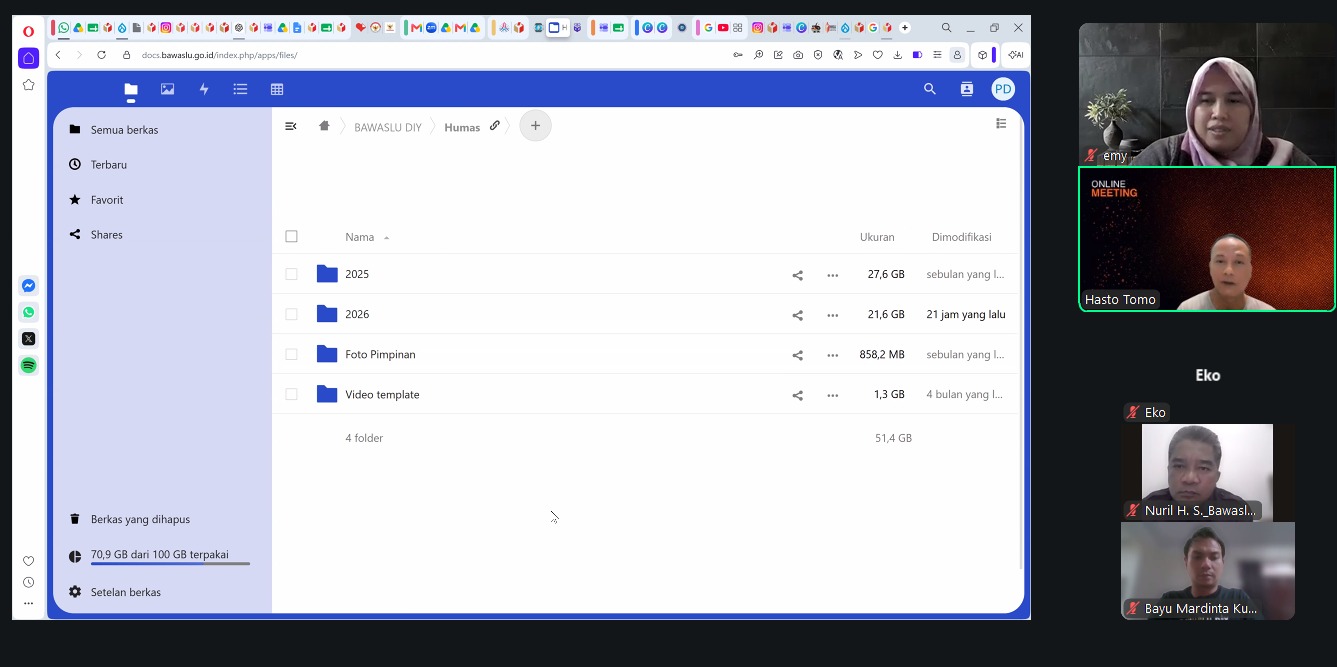Open Messenger in Opera sidebar
Screen dimensions: 1337x667
[x=29, y=286]
